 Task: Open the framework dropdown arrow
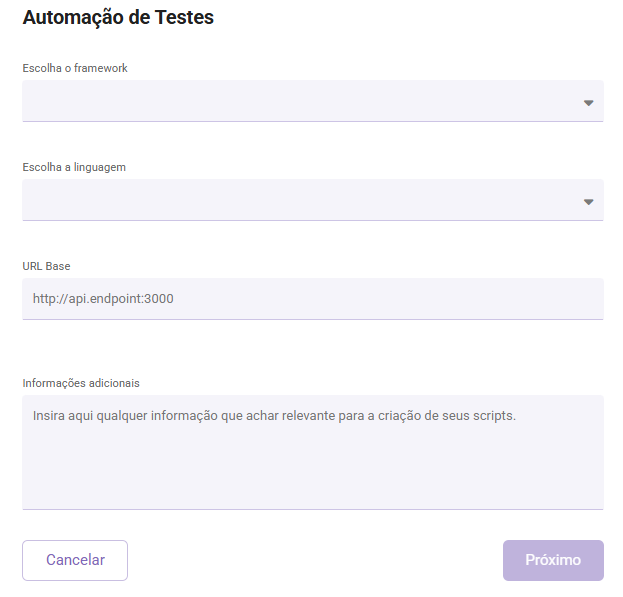(x=588, y=102)
